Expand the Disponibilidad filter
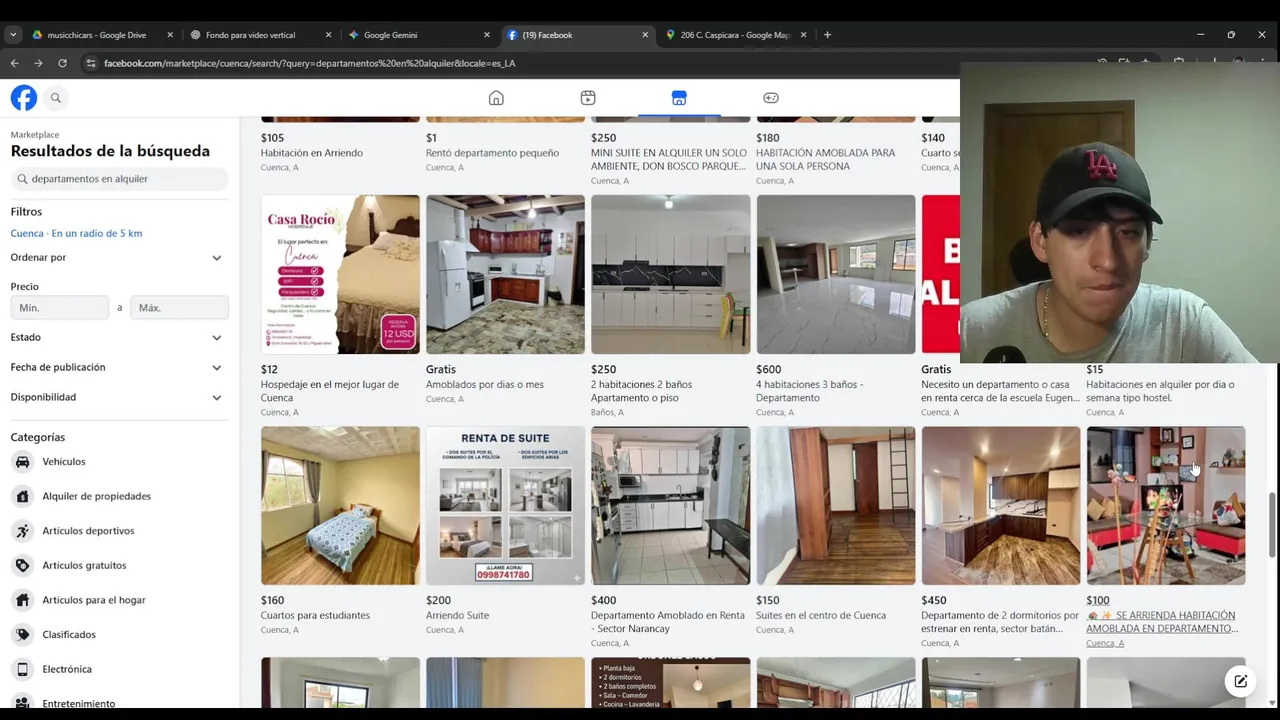The image size is (1280, 720). (118, 397)
